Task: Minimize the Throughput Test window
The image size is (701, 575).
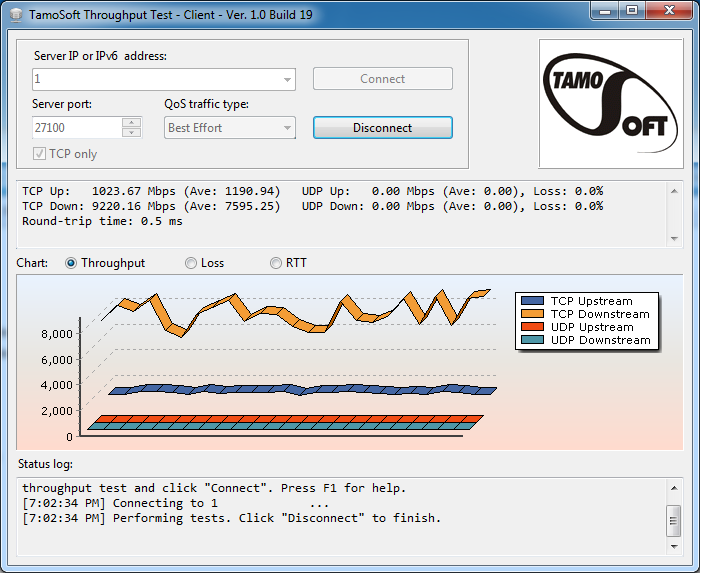Action: (x=605, y=11)
